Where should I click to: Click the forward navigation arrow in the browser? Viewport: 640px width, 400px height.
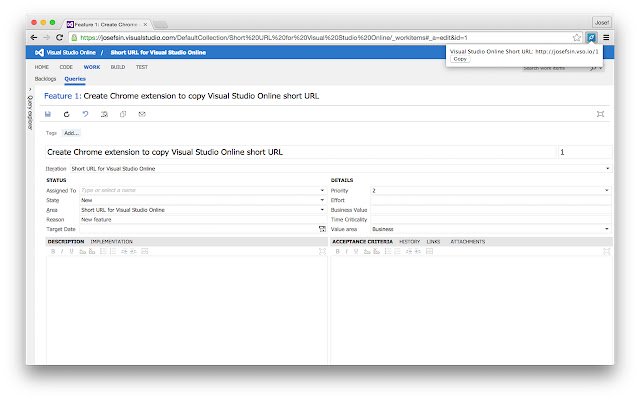[47, 38]
